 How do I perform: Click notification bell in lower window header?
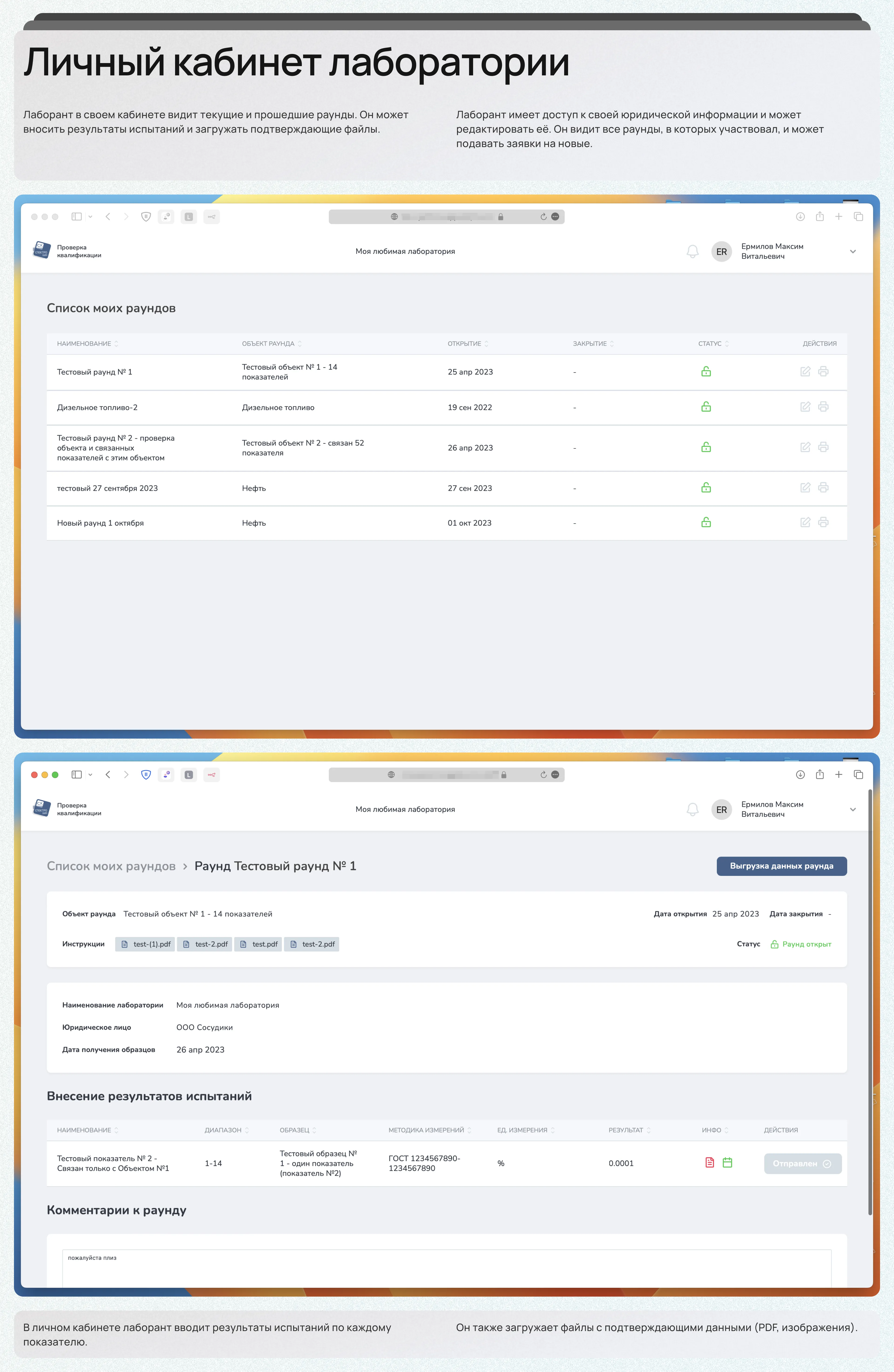[692, 809]
